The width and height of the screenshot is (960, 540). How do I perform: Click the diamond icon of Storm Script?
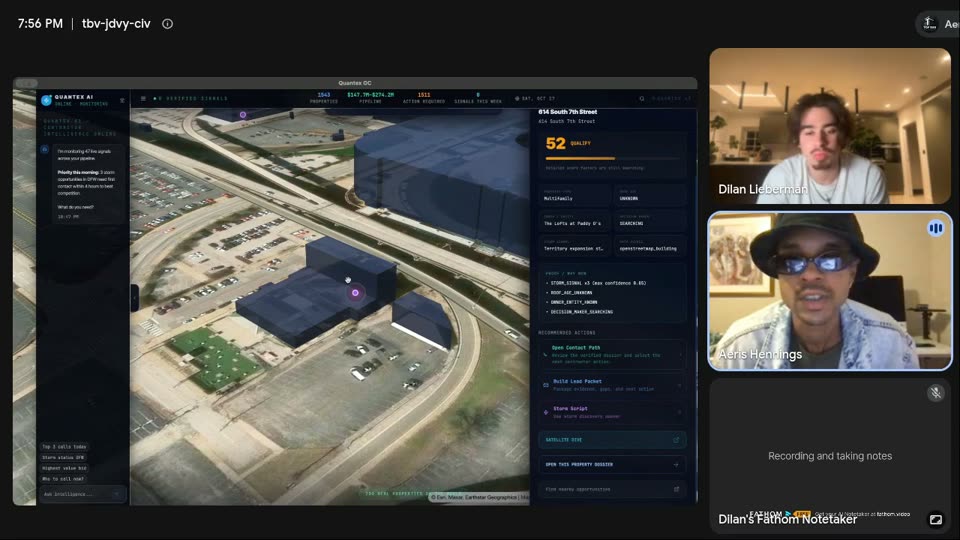pyautogui.click(x=546, y=412)
